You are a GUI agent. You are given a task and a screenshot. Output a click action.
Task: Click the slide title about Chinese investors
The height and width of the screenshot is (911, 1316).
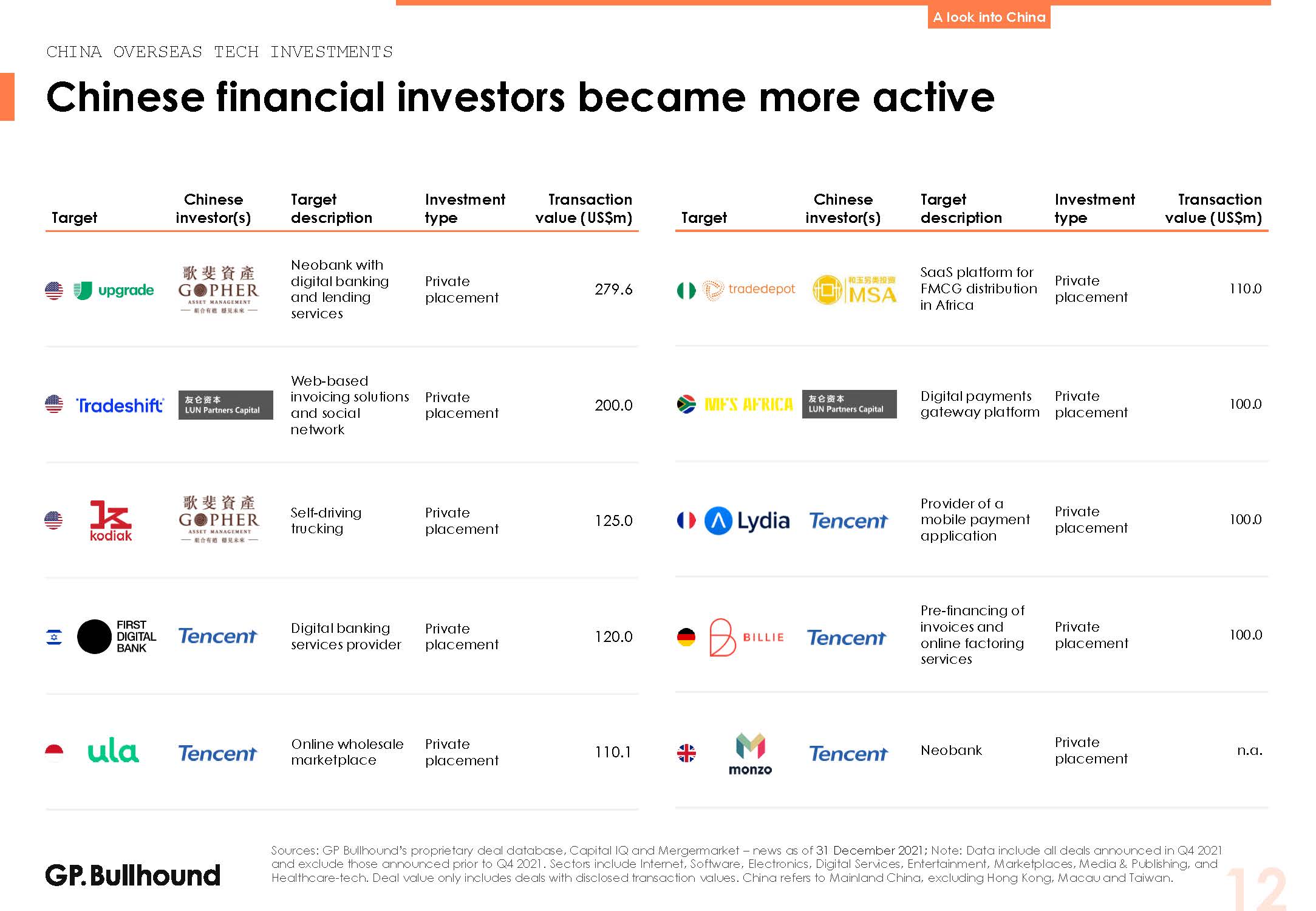pos(520,97)
